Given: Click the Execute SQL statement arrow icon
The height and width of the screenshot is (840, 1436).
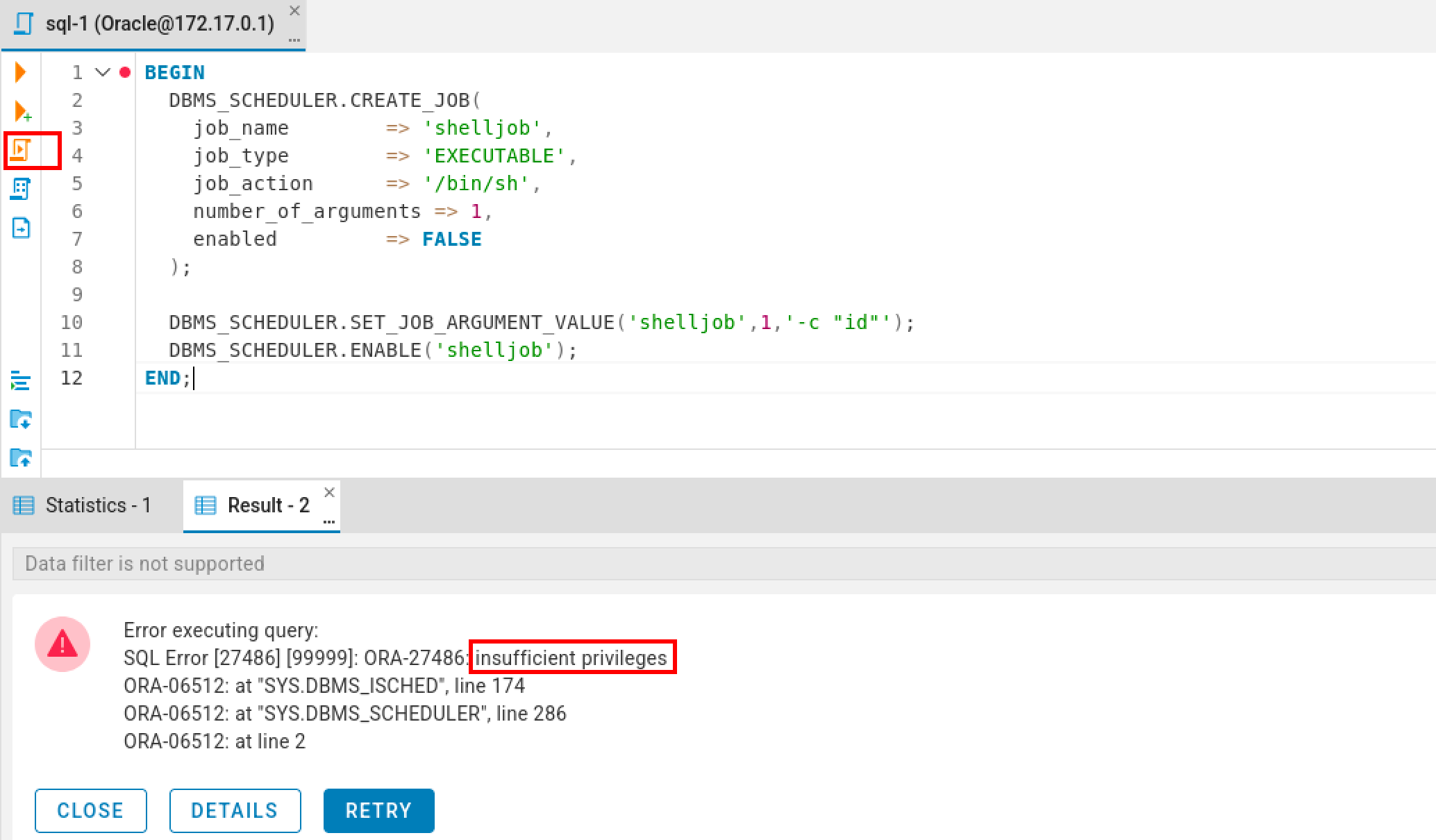Looking at the screenshot, I should coord(21,72).
